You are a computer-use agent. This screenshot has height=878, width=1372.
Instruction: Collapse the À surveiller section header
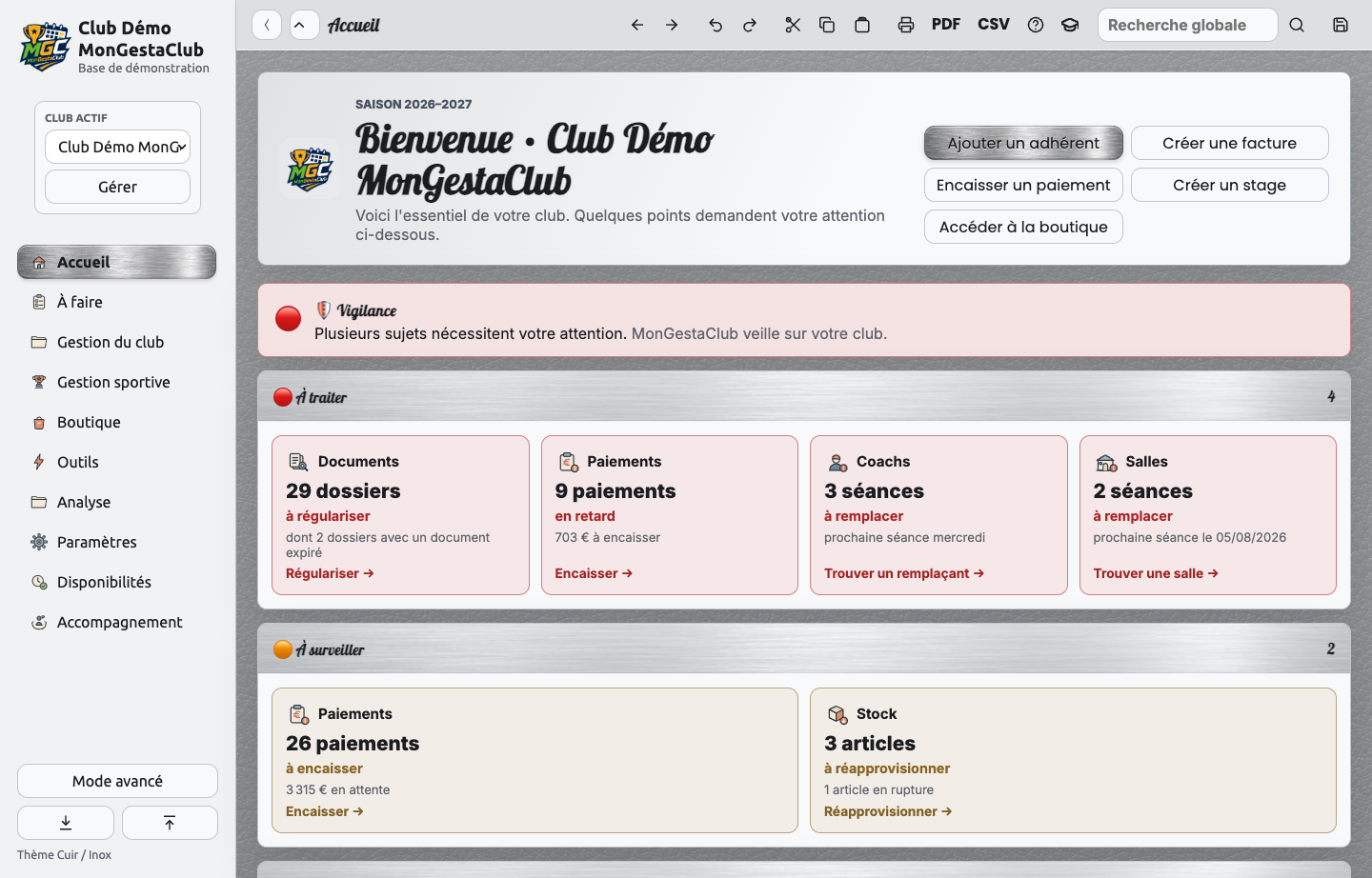804,649
